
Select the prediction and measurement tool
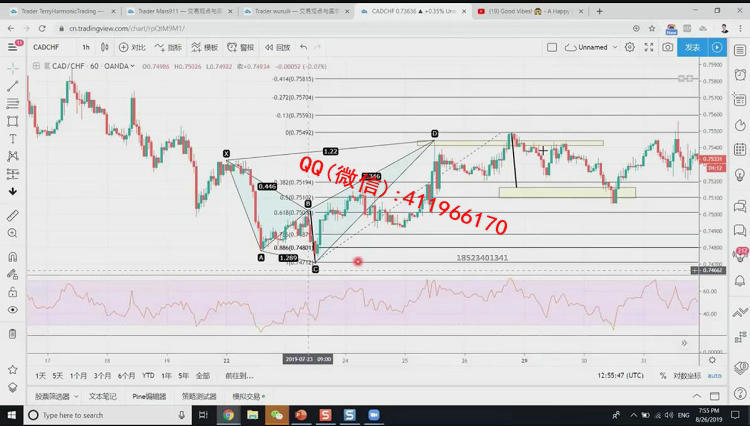pos(13,174)
